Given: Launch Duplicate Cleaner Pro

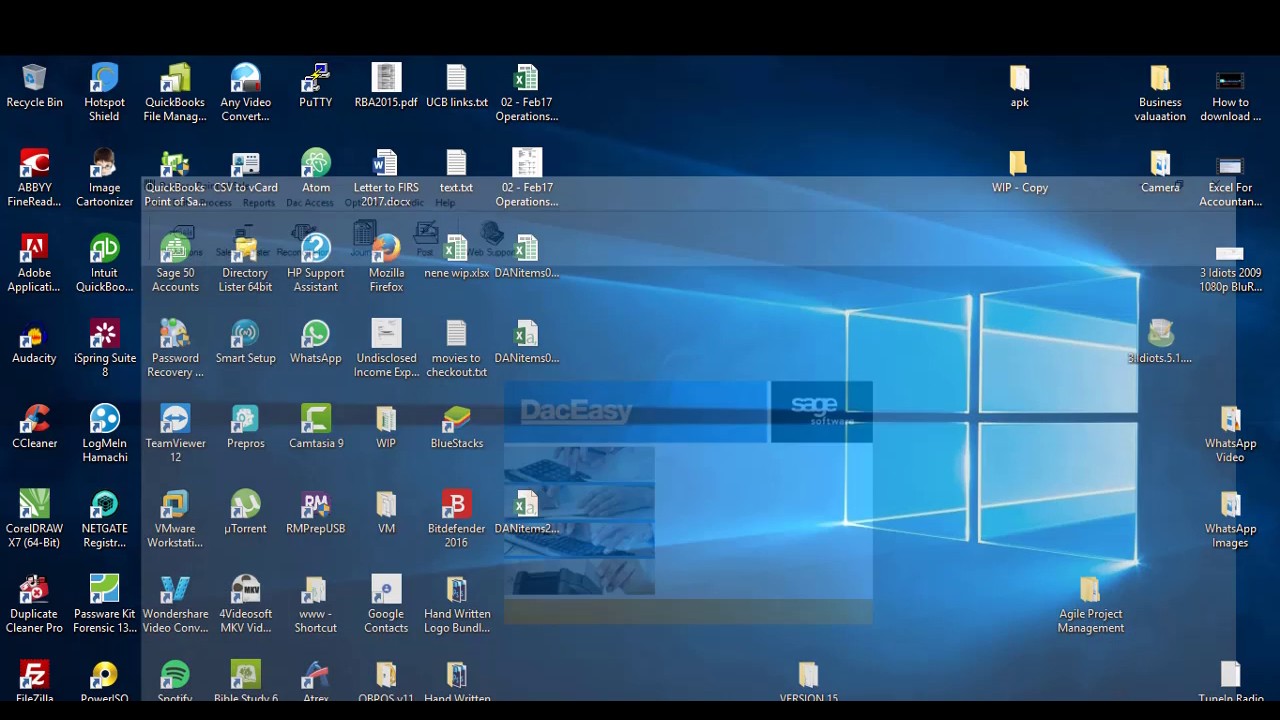Looking at the screenshot, I should [34, 604].
